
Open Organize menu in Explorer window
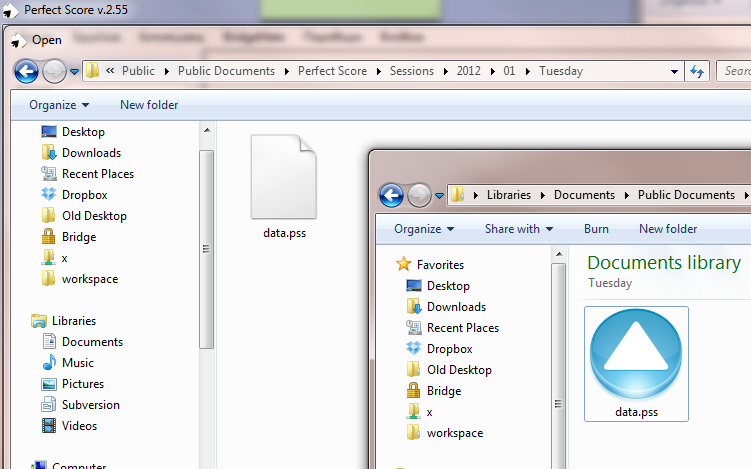tap(424, 229)
